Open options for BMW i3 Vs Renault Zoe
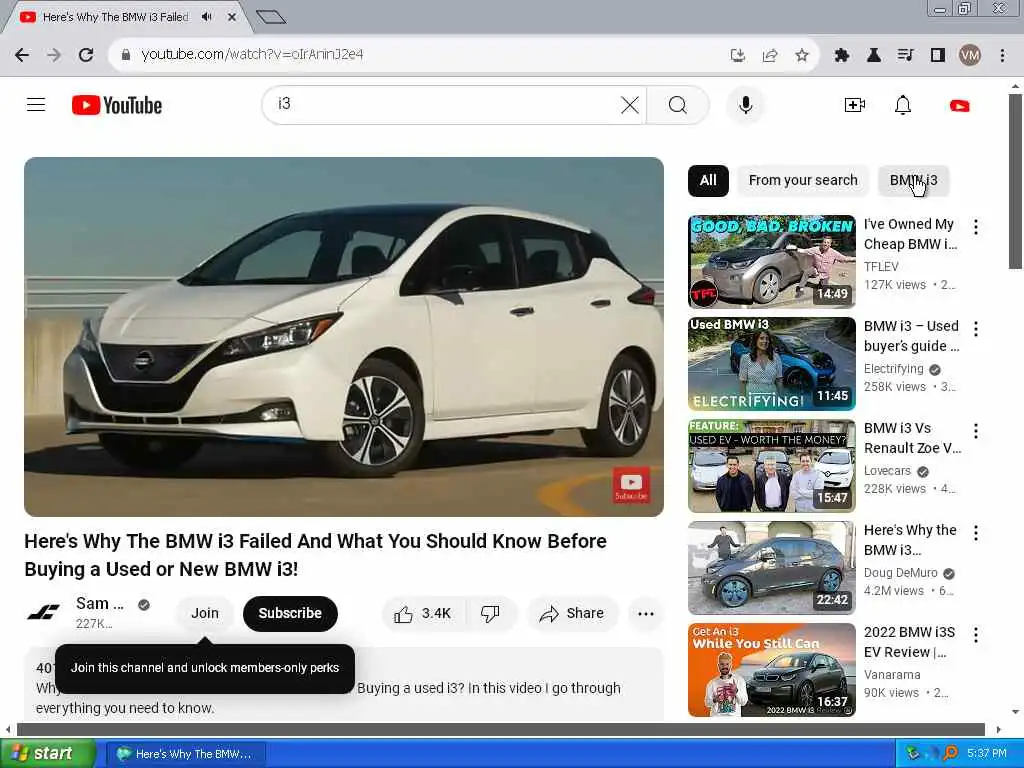Viewport: 1024px width, 768px height. (976, 430)
